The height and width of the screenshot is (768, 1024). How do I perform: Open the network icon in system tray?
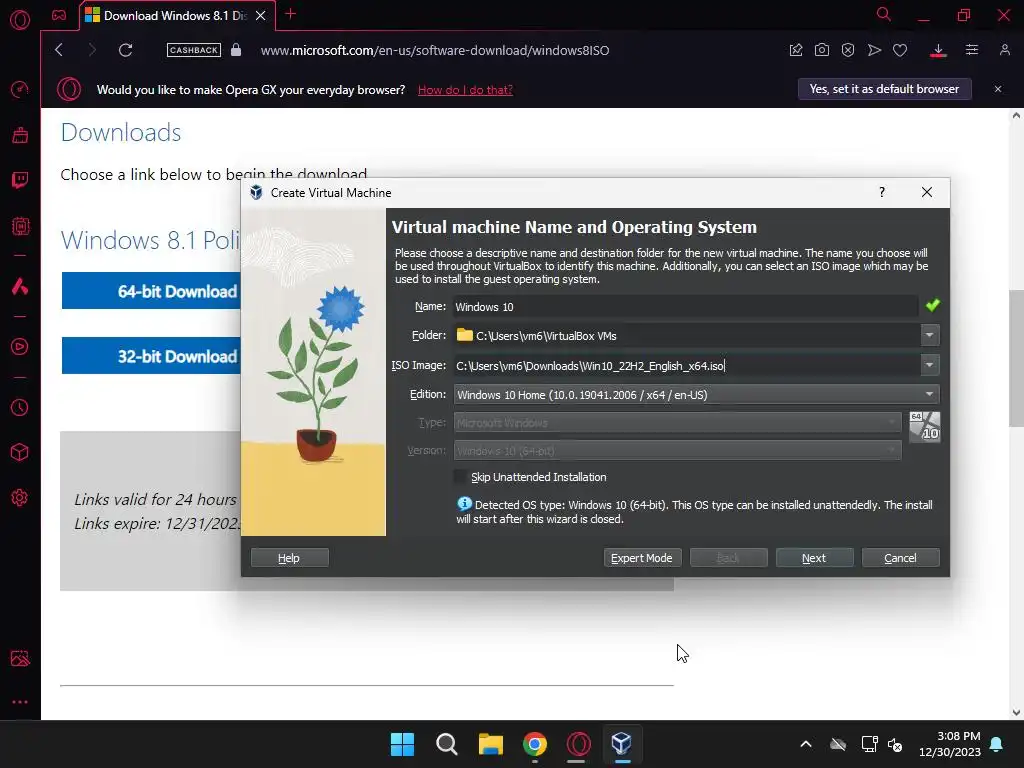tap(869, 744)
